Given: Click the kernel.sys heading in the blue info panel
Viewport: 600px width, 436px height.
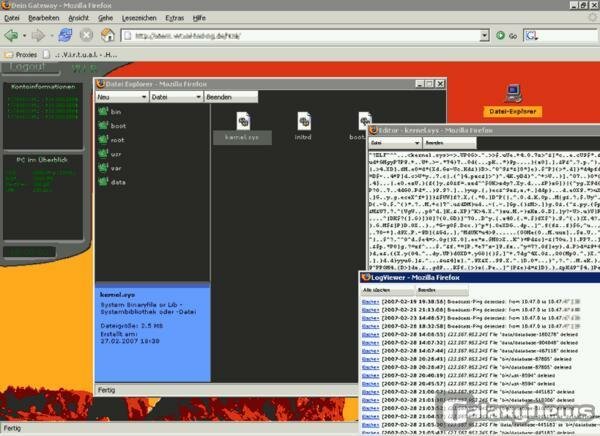Looking at the screenshot, I should (117, 295).
